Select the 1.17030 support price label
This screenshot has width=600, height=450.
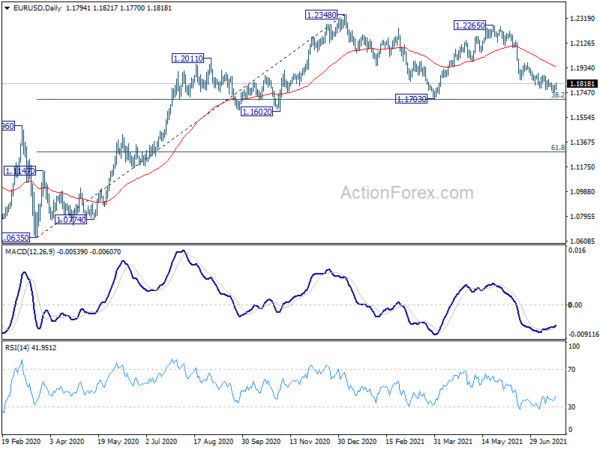point(411,99)
